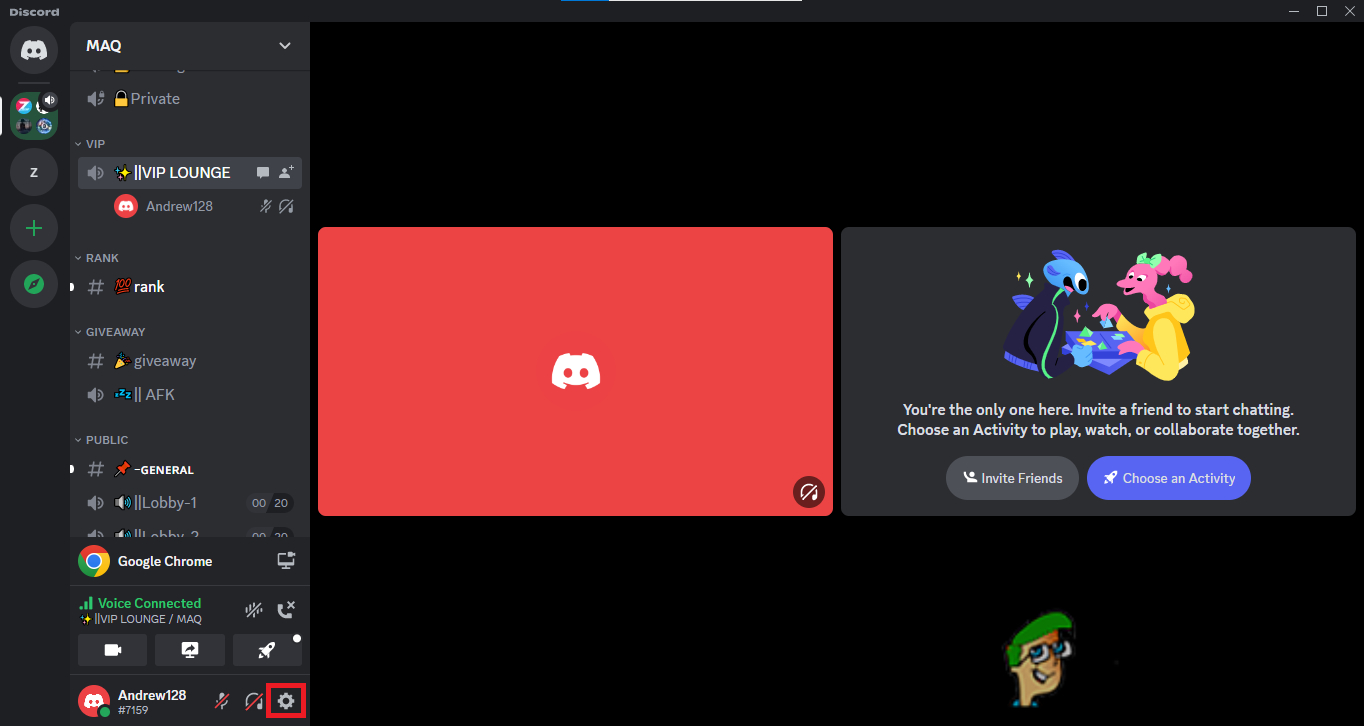Create invite for VIP LOUNGE channel
Viewport: 1364px width, 726px height.
286,172
